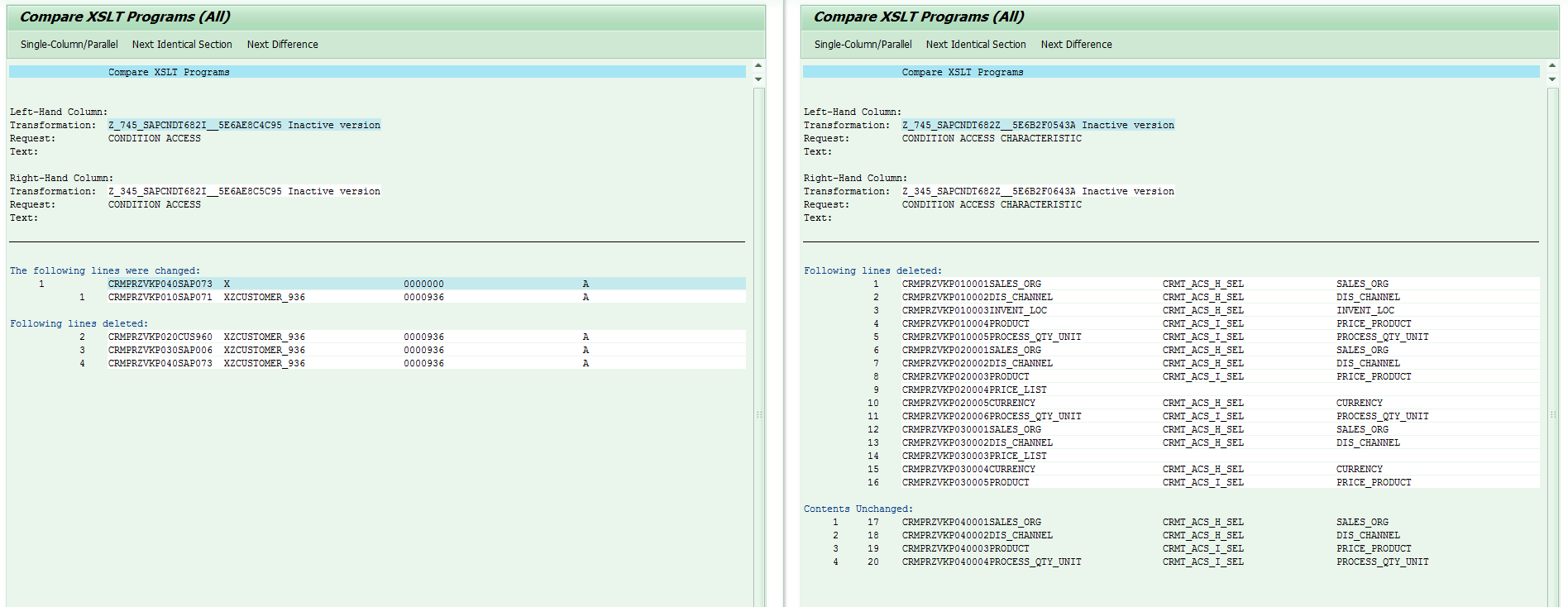
Task: Select changed line CRMPRZVKP040SAP073 with value 0000000
Action: [160, 284]
